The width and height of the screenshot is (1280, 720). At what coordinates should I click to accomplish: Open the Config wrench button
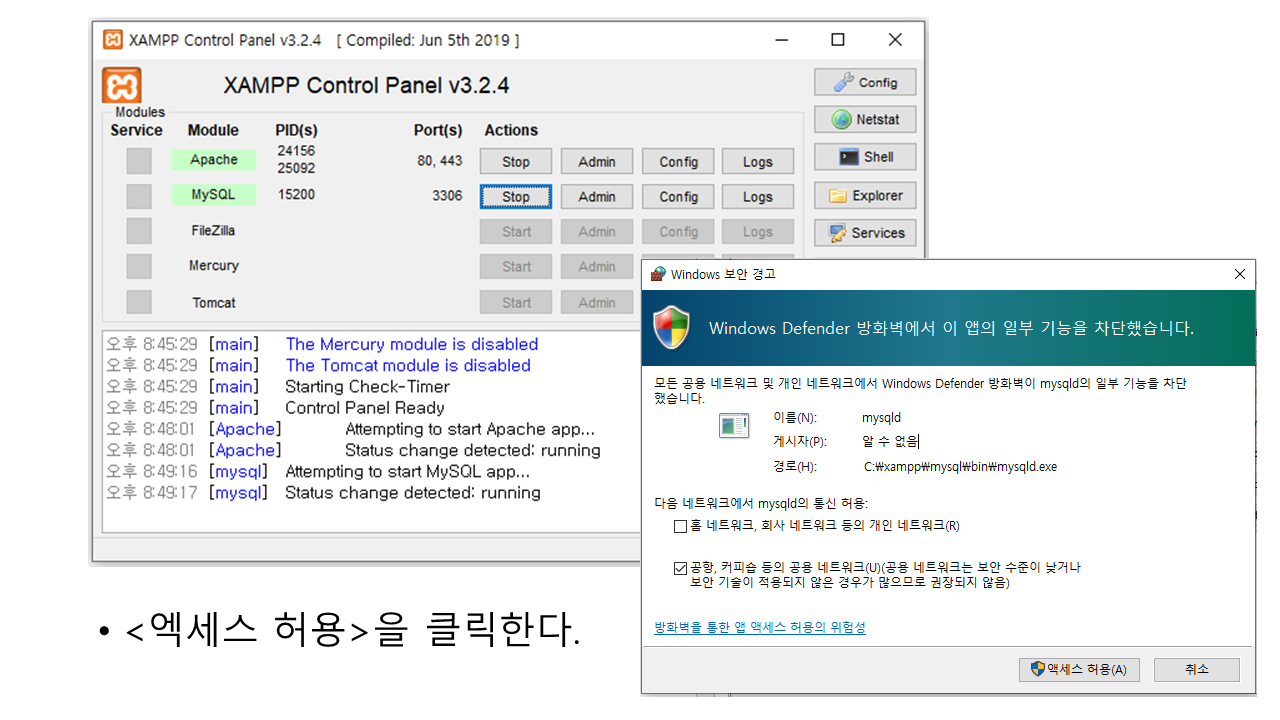pyautogui.click(x=865, y=82)
